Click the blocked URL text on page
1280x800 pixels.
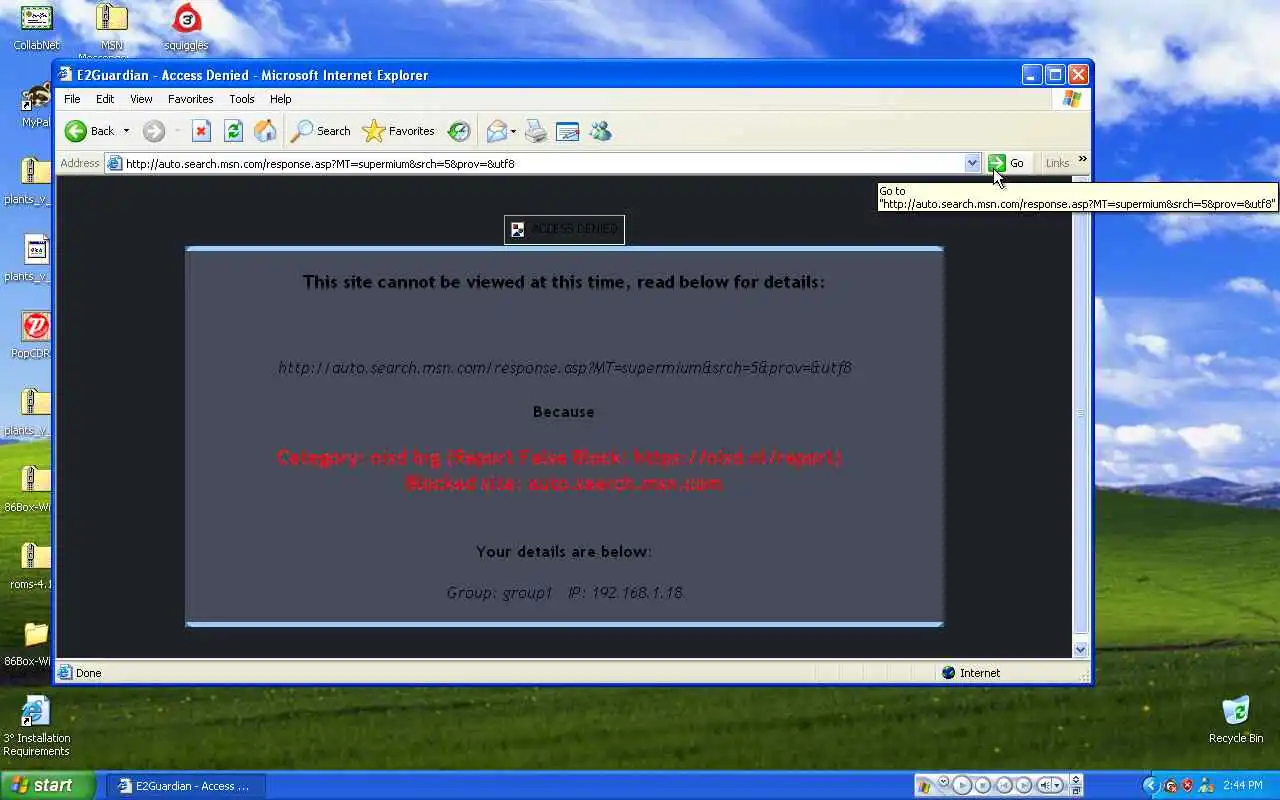point(565,368)
